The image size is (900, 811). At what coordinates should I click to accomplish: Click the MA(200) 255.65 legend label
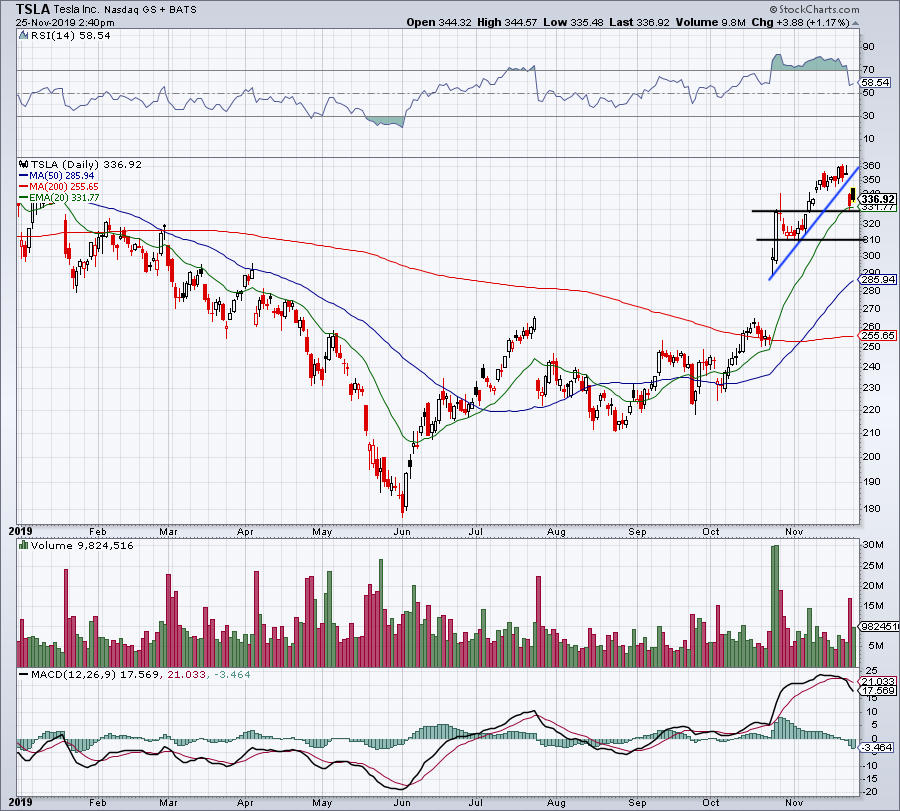point(64,187)
